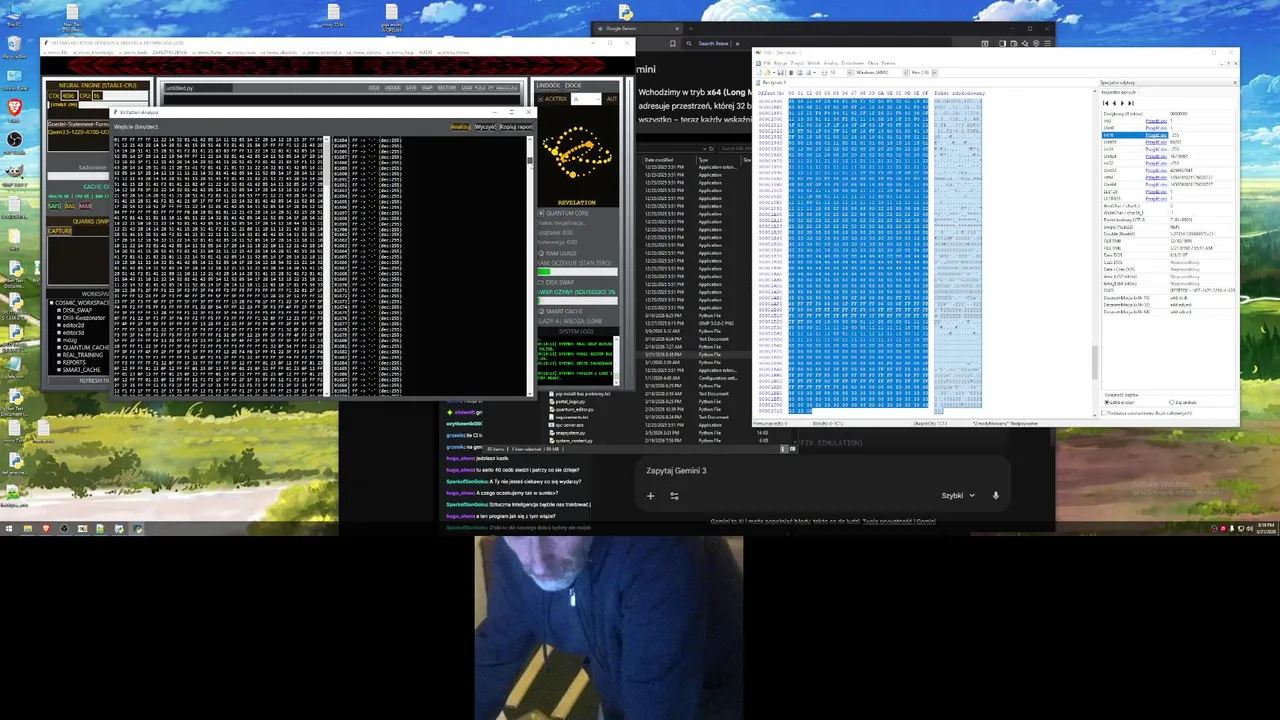Open the Plik menu in hex editor
Image resolution: width=1280 pixels, height=720 pixels.
click(x=767, y=63)
